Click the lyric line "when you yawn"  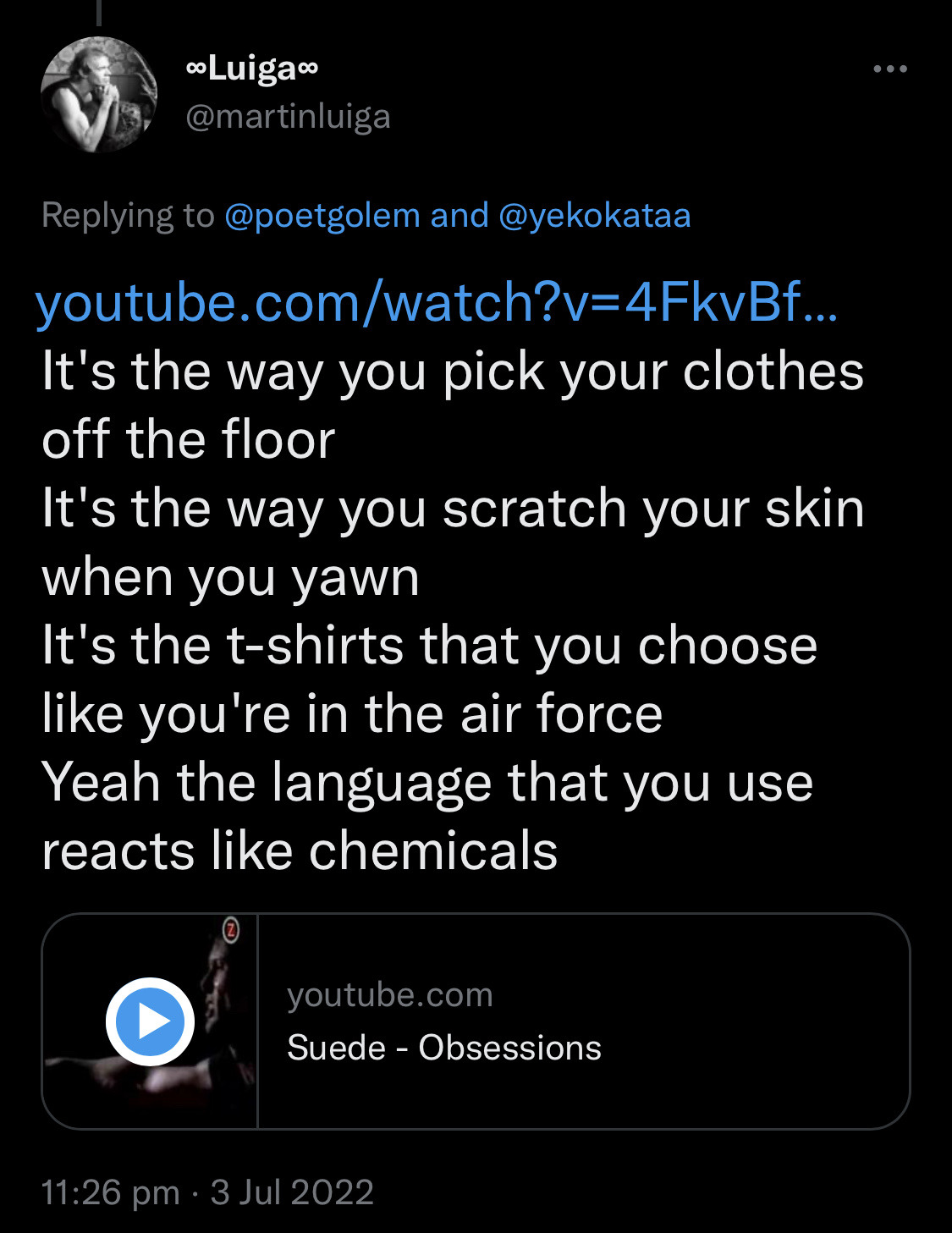(230, 577)
